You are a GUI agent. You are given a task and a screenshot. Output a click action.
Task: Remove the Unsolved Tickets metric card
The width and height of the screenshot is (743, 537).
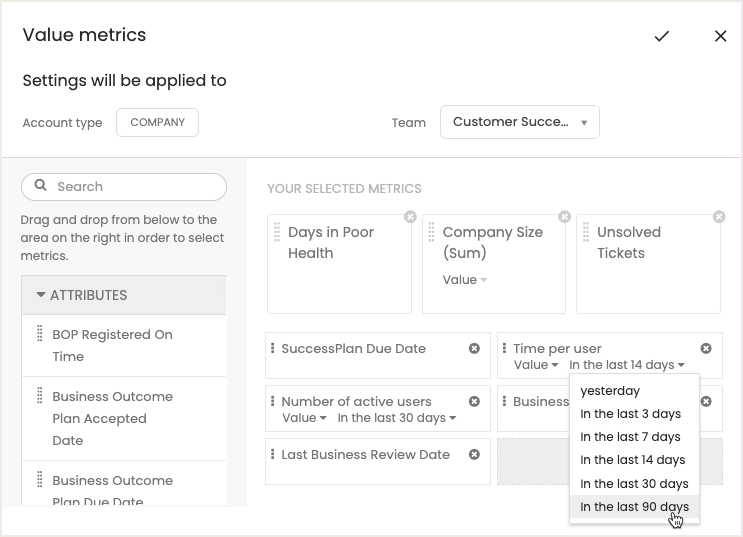point(719,217)
